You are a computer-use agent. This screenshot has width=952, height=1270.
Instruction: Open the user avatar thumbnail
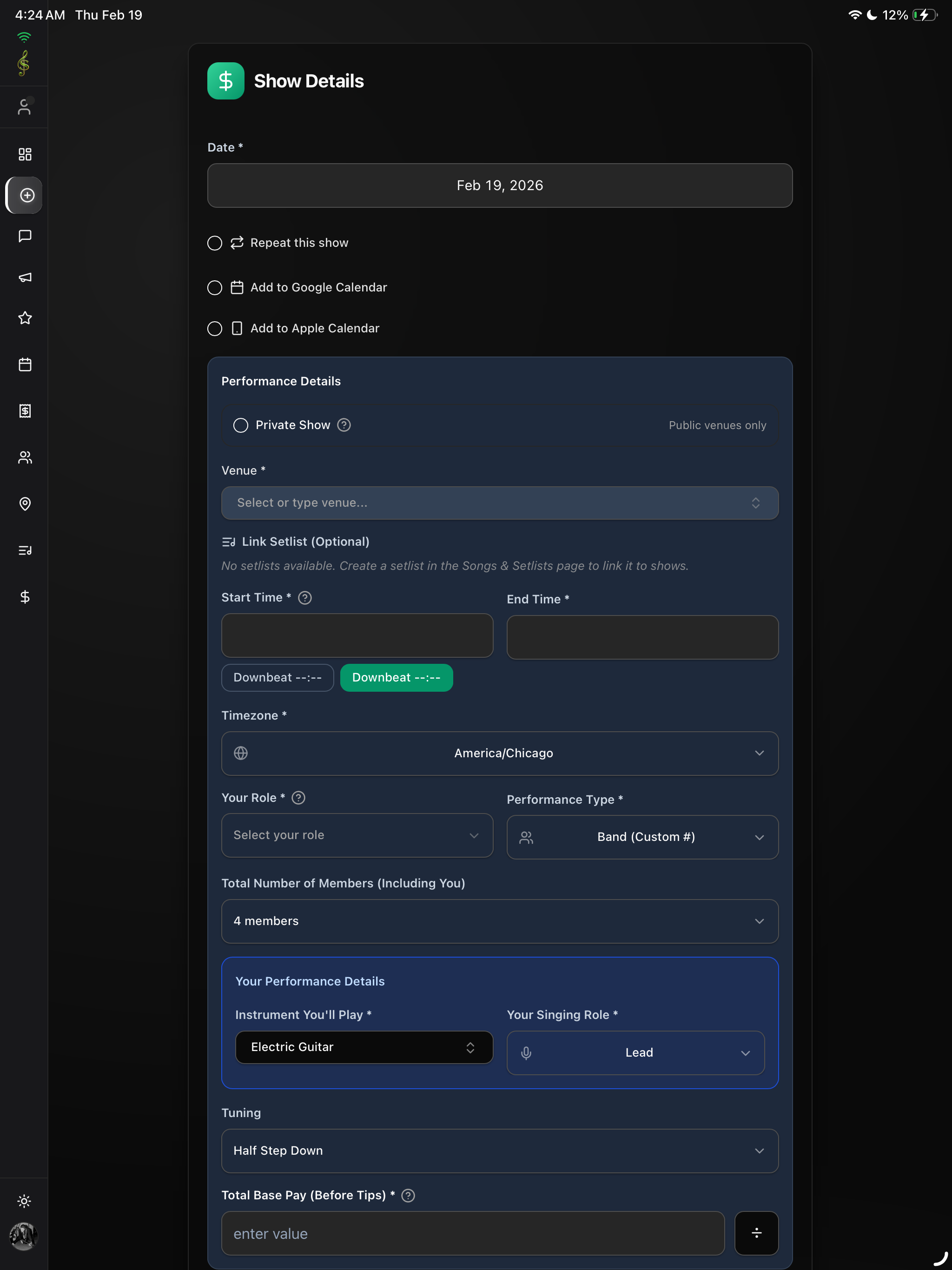(x=24, y=1236)
